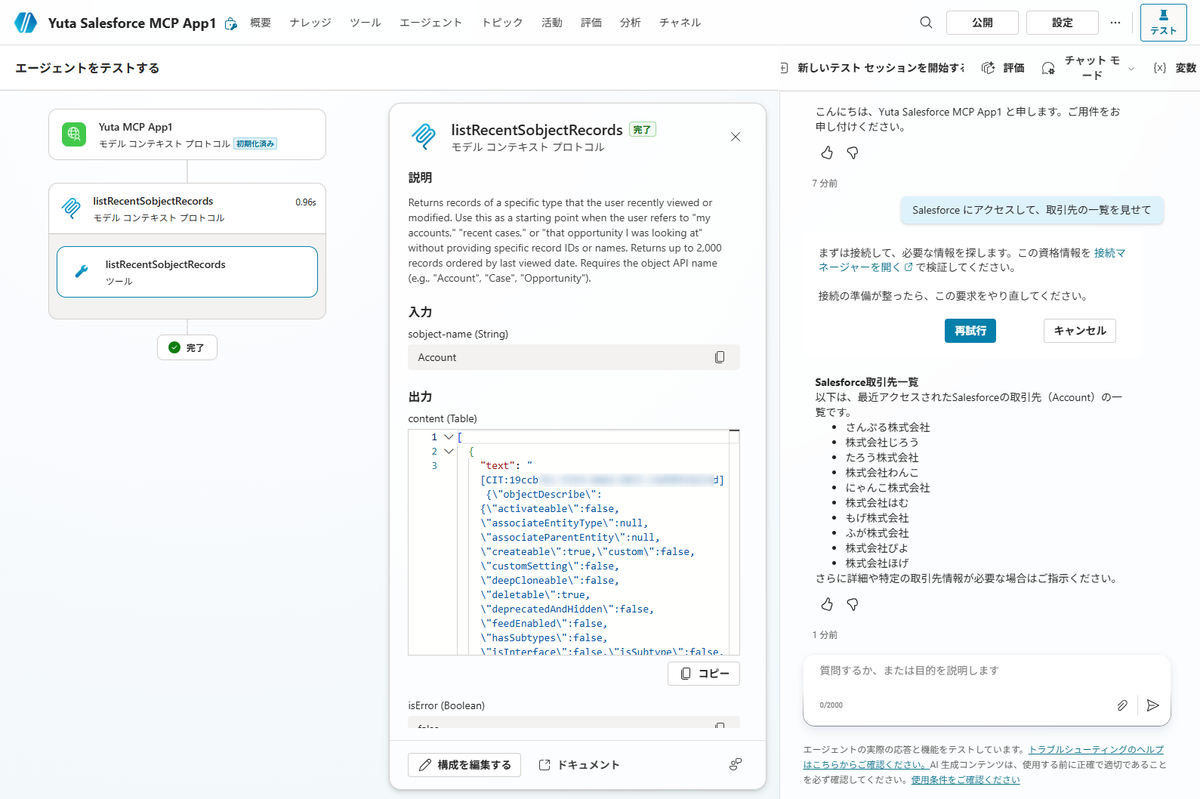This screenshot has height=799, width=1200.
Task: Click the green Yuta MCP App1 icon
Action: coord(74,134)
